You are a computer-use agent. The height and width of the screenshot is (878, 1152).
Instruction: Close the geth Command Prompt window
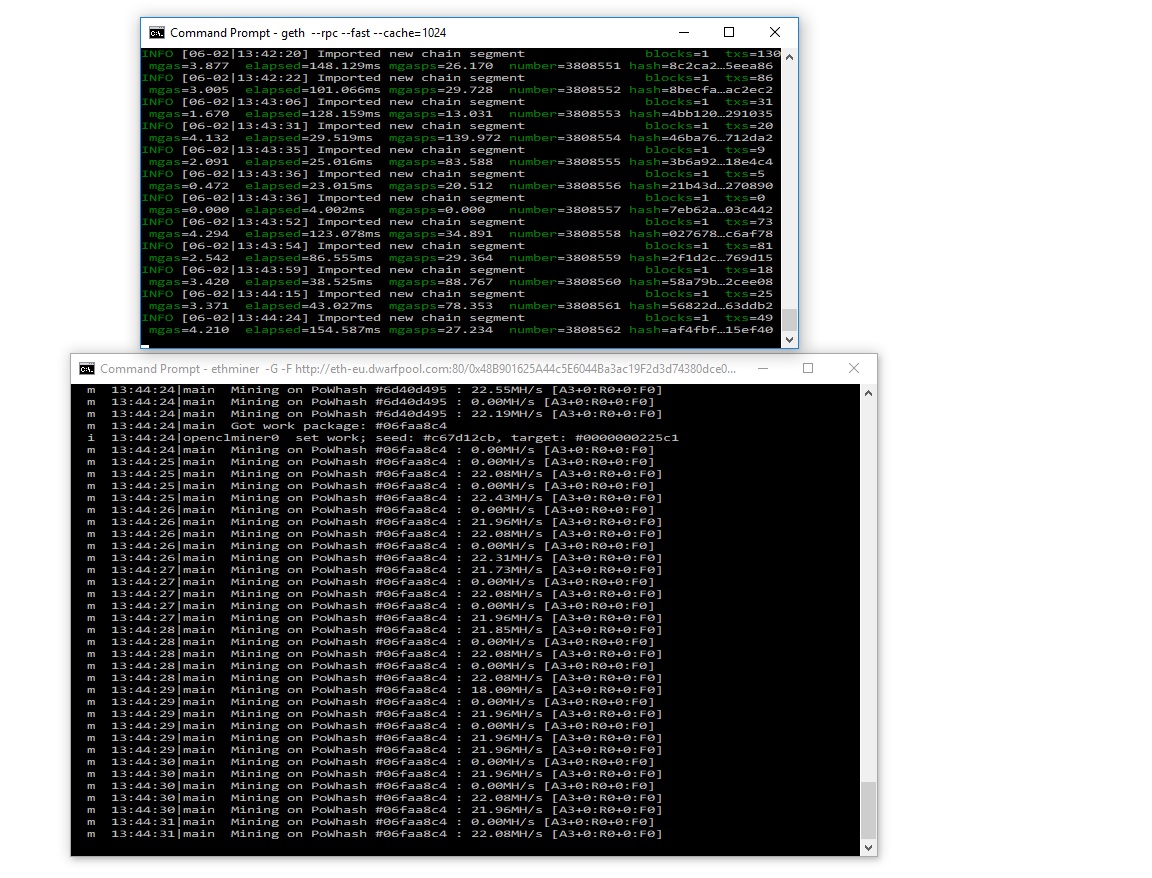(775, 32)
